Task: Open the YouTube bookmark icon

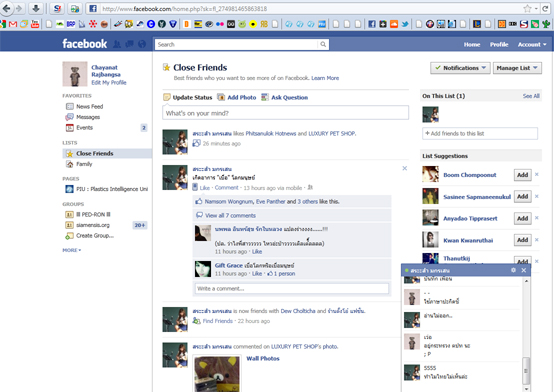Action: pyautogui.click(x=35, y=24)
